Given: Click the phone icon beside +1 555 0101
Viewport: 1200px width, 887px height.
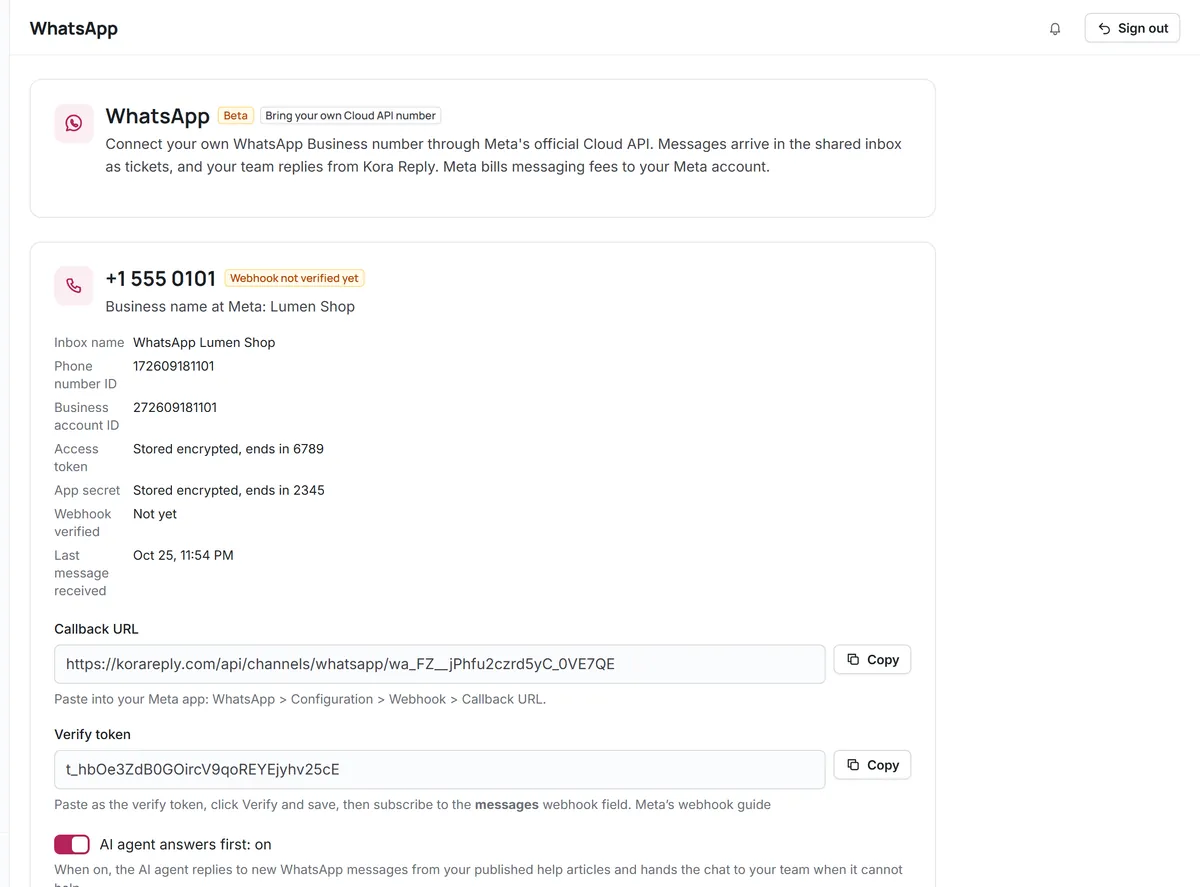Looking at the screenshot, I should pyautogui.click(x=74, y=286).
